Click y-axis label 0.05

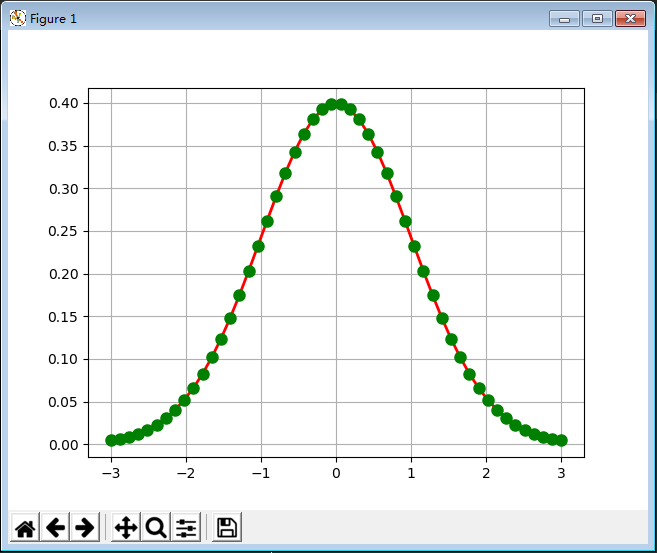tap(63, 402)
